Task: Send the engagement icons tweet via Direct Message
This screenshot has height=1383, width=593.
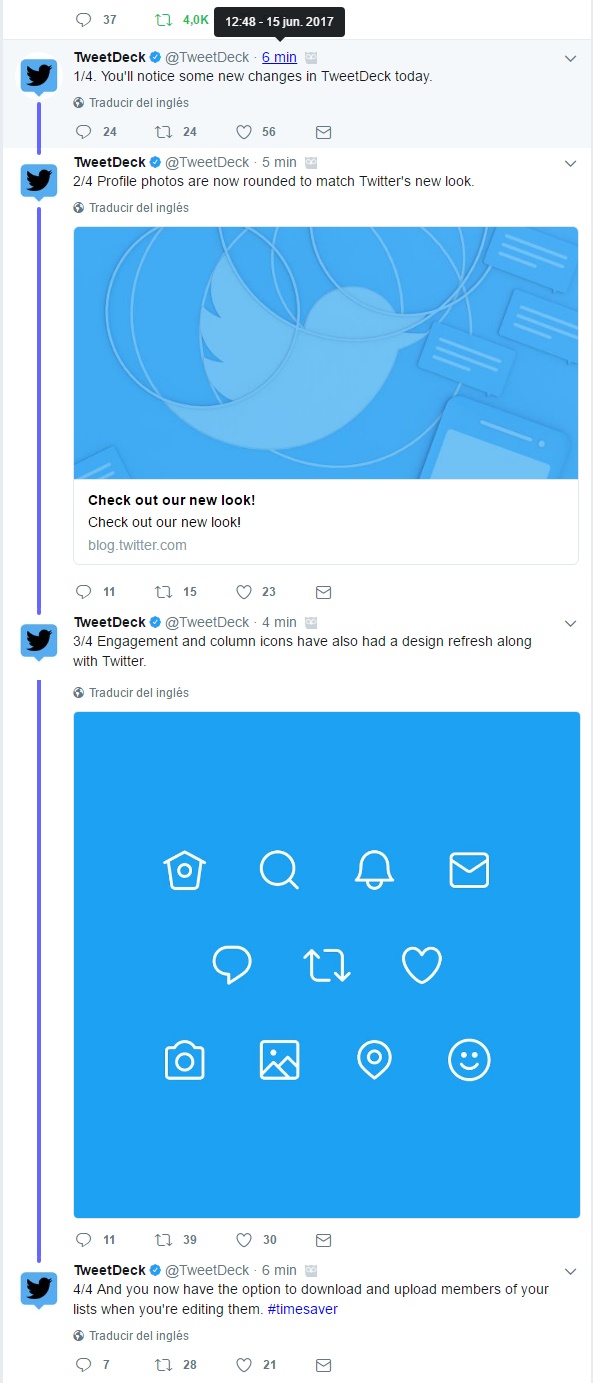Action: (323, 1239)
